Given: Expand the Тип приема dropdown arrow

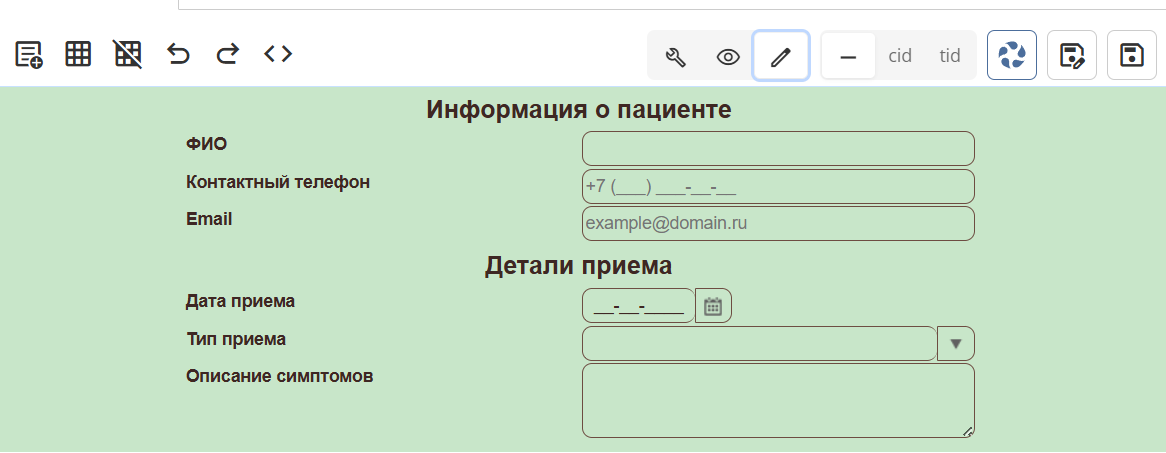Looking at the screenshot, I should click(x=956, y=344).
